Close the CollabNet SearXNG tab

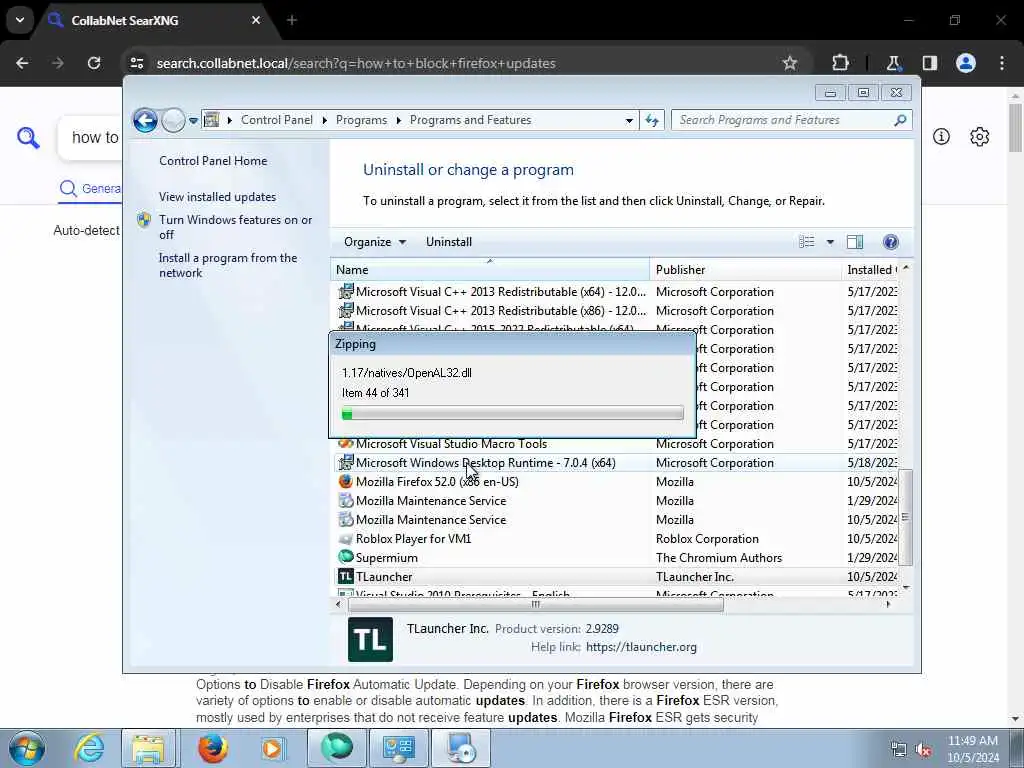[x=256, y=20]
